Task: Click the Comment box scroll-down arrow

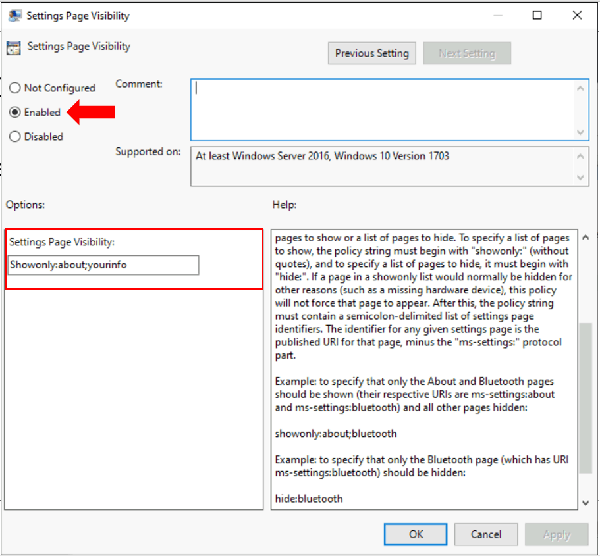Action: click(582, 130)
